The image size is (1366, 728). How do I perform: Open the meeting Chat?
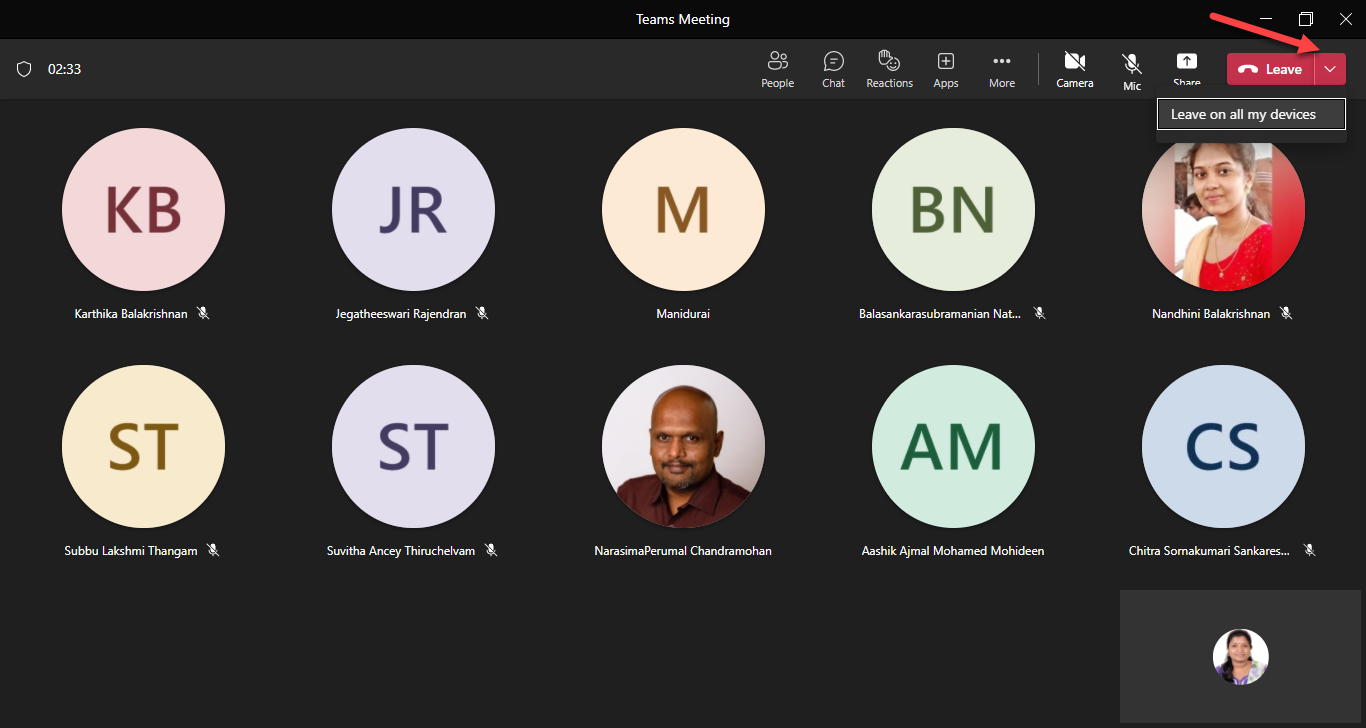(833, 69)
